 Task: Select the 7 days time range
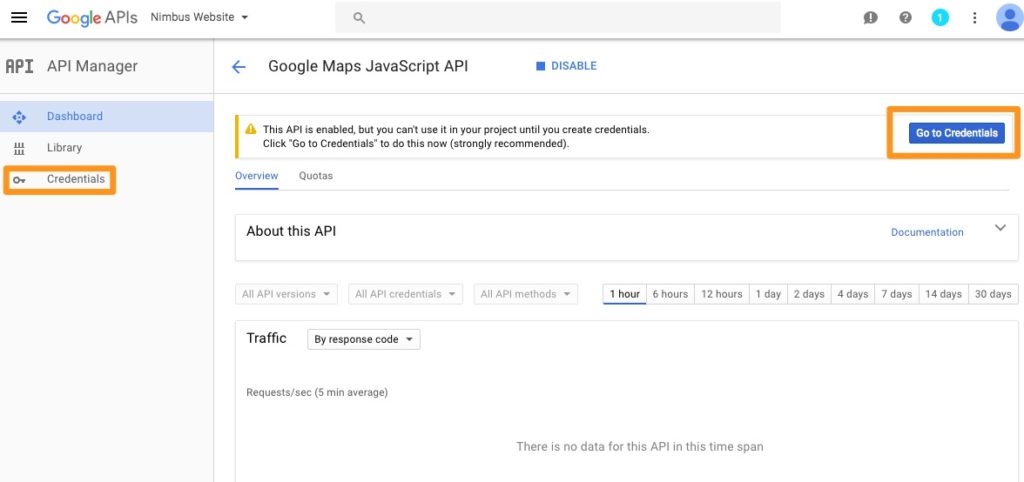point(895,294)
